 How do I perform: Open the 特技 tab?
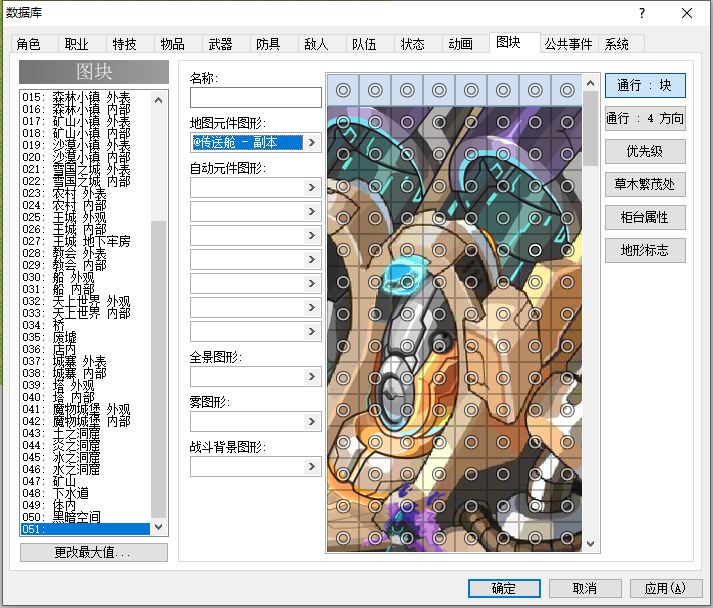tap(130, 44)
